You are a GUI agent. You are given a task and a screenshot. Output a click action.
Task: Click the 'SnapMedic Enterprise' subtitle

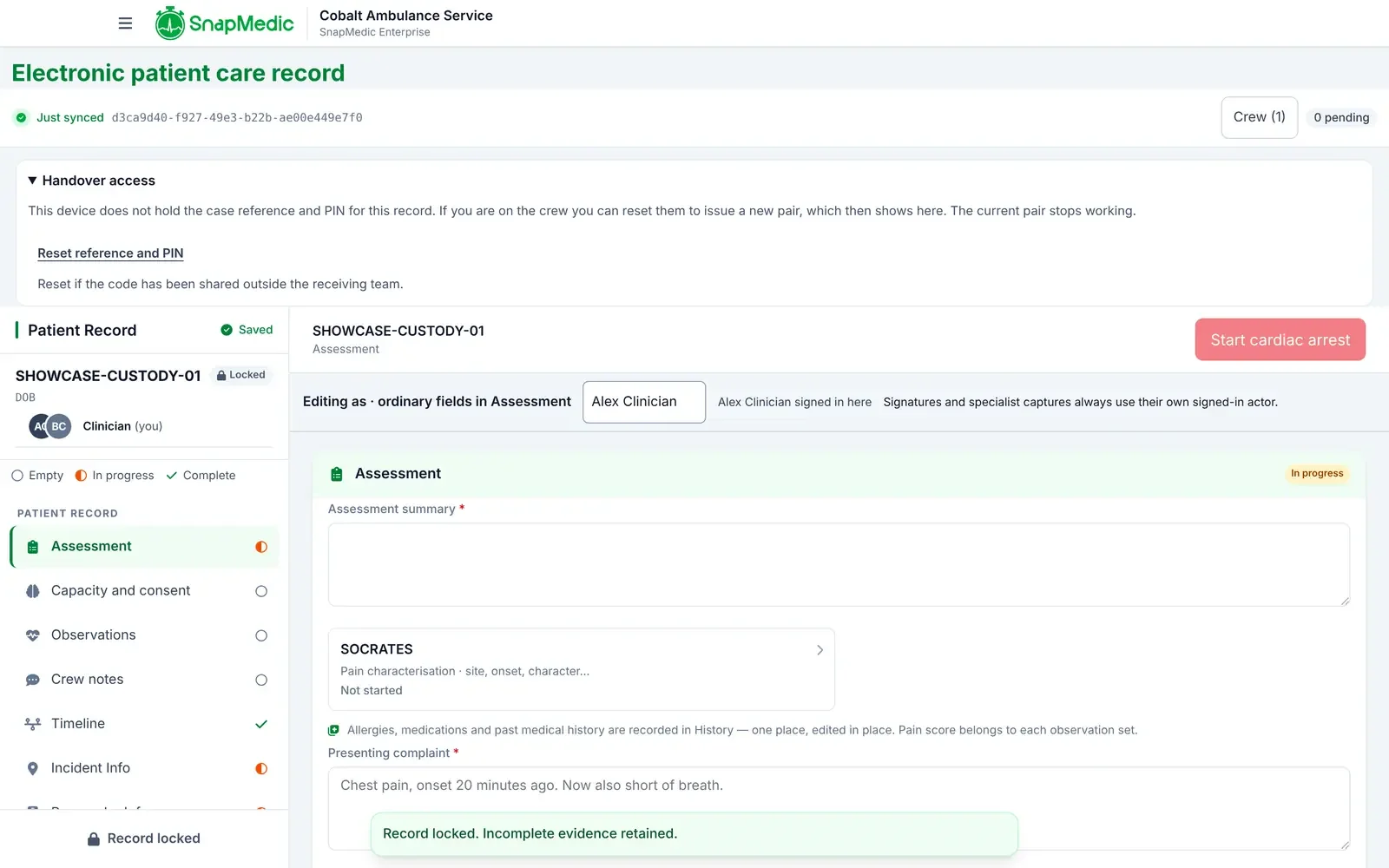point(375,32)
